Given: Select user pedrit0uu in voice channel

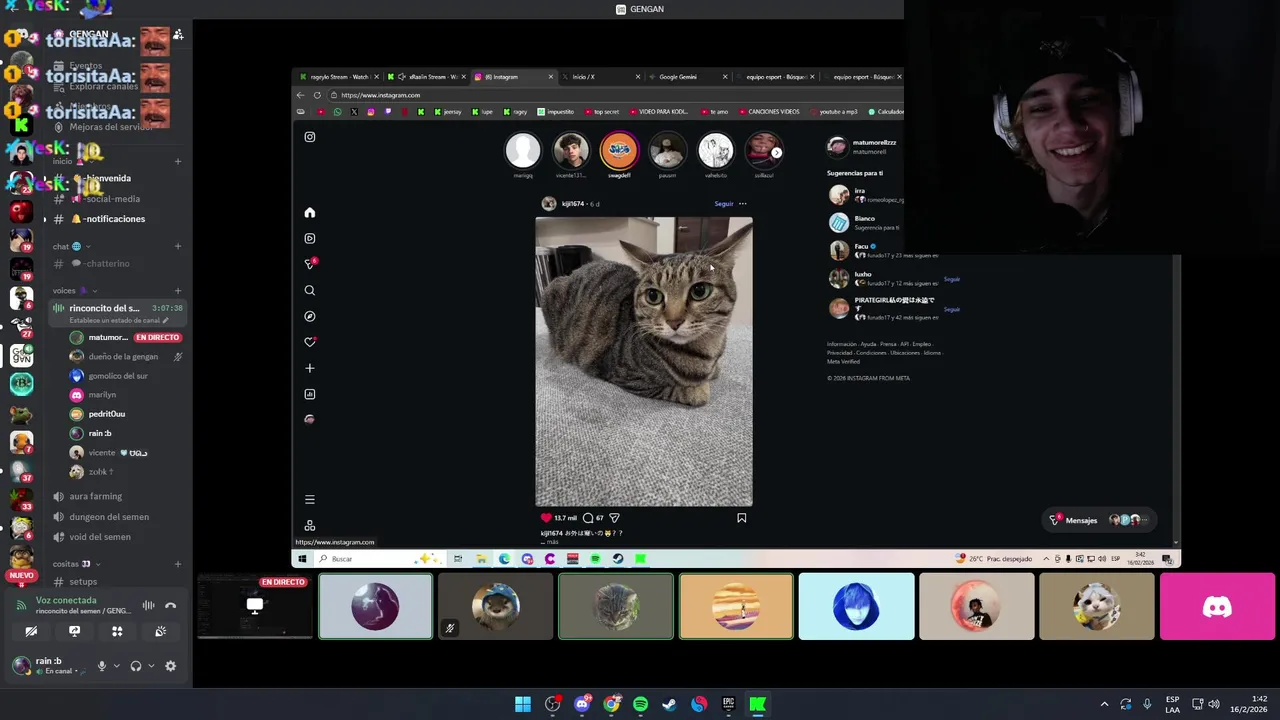Looking at the screenshot, I should pyautogui.click(x=125, y=414).
